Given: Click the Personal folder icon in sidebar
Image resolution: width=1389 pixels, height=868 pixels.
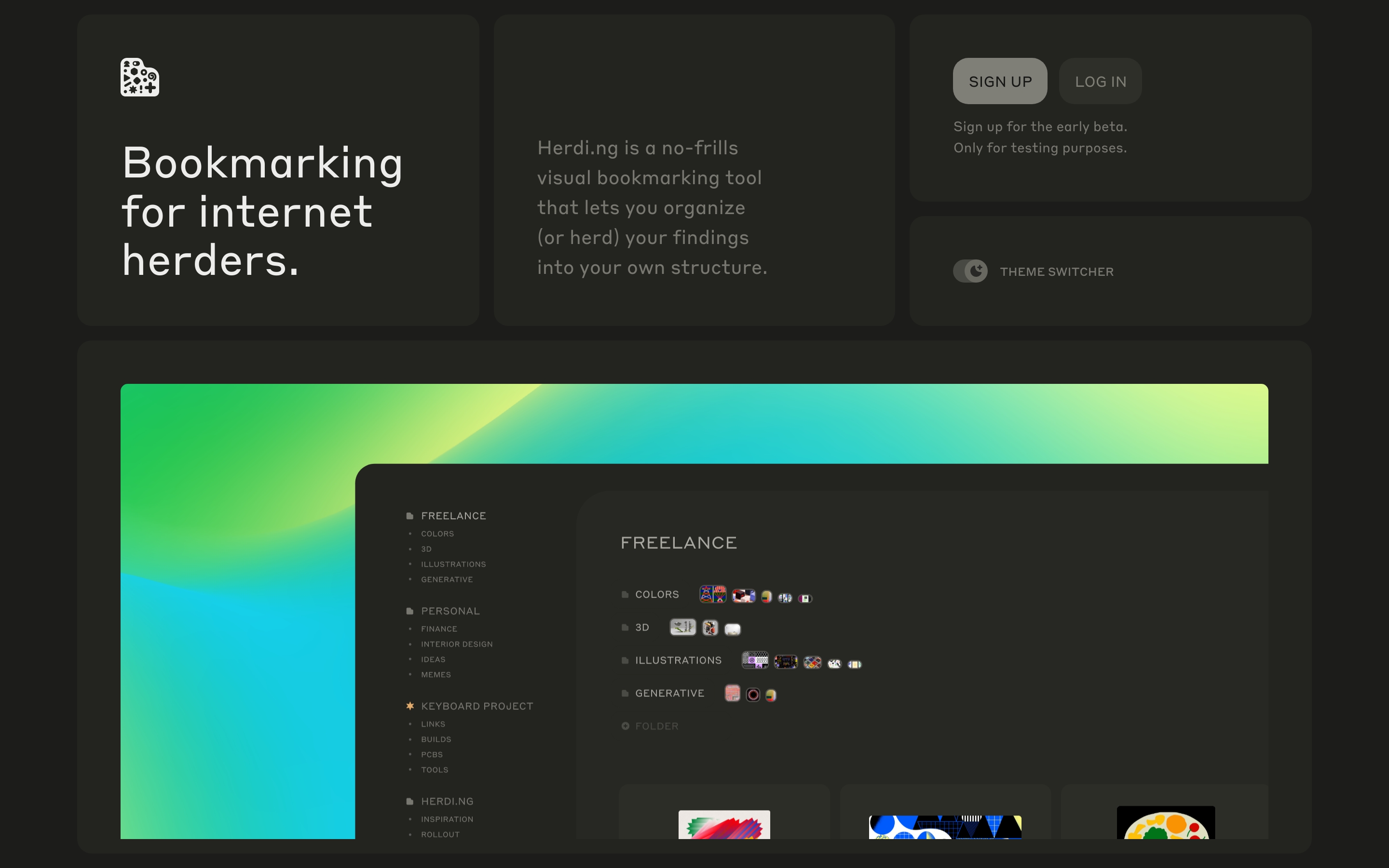Looking at the screenshot, I should 410,611.
